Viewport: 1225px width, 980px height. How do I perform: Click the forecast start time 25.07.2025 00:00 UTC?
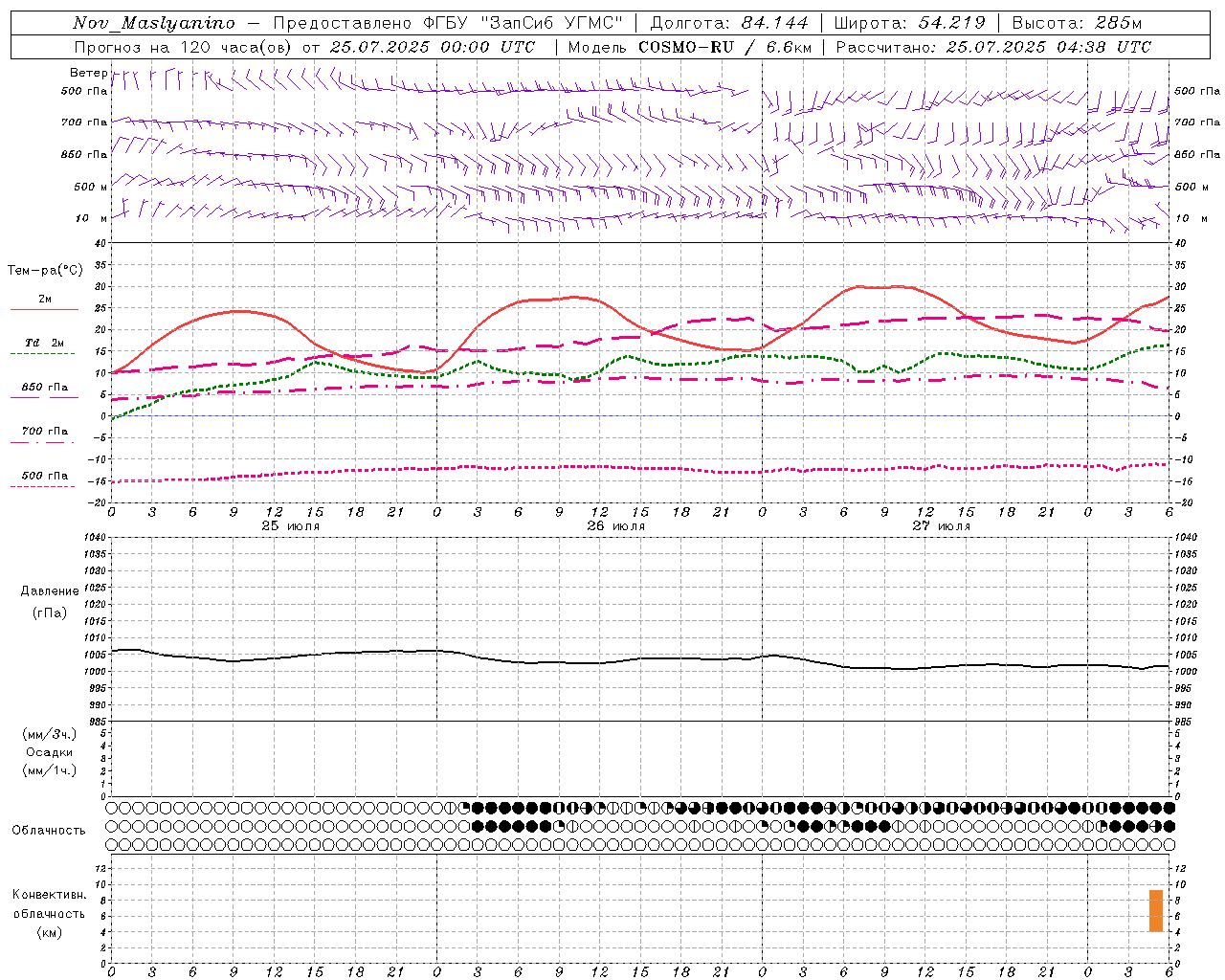click(x=433, y=47)
